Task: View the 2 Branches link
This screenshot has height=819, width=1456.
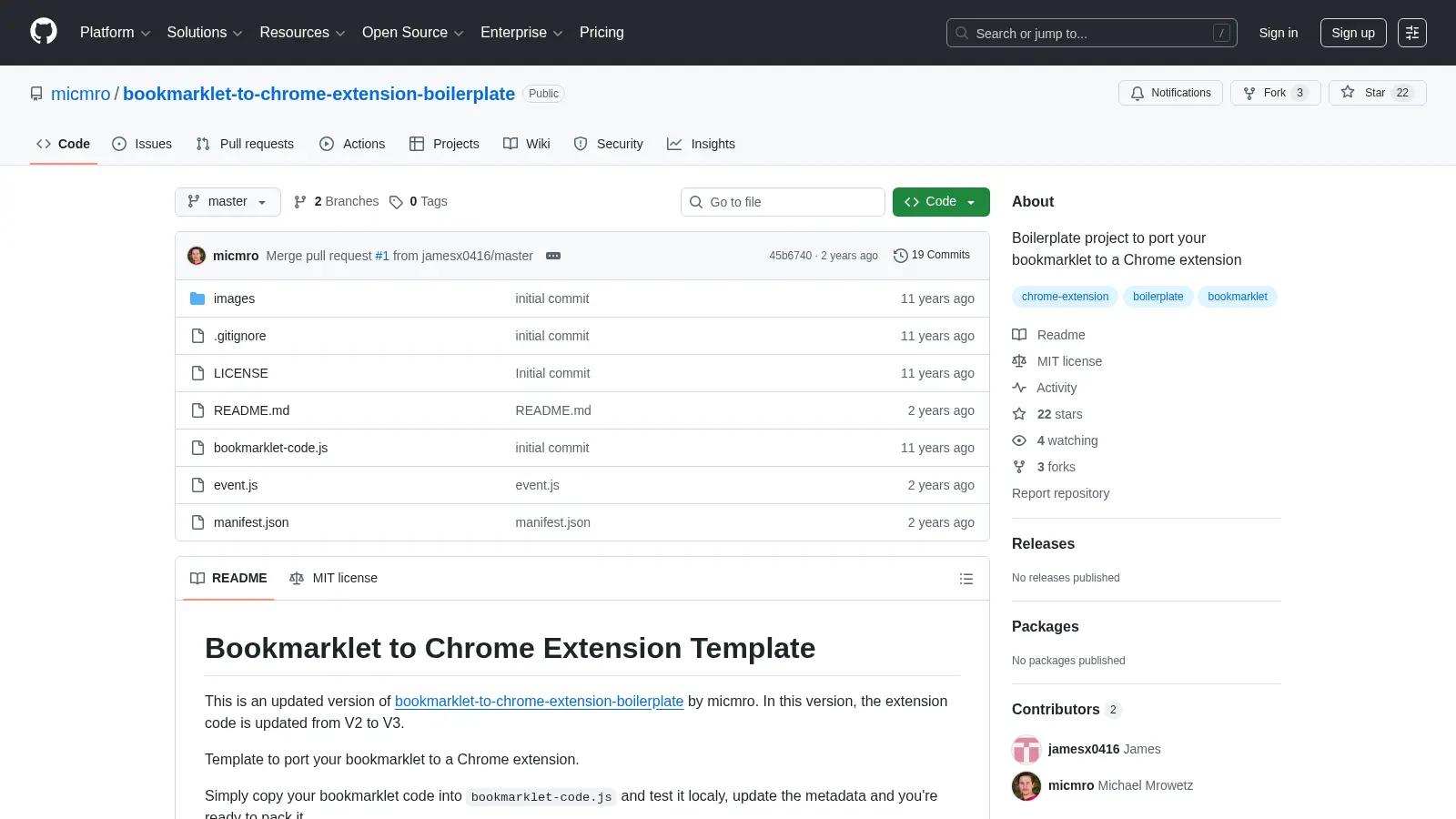Action: pos(336,202)
